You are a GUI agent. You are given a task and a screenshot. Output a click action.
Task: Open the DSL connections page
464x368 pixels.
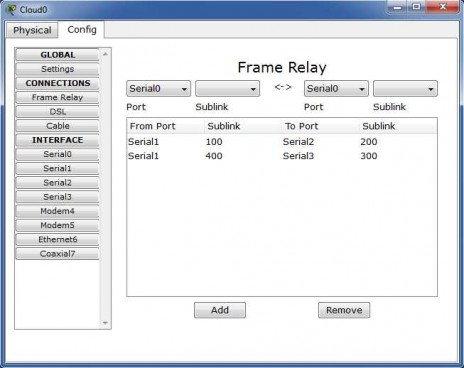(x=57, y=112)
